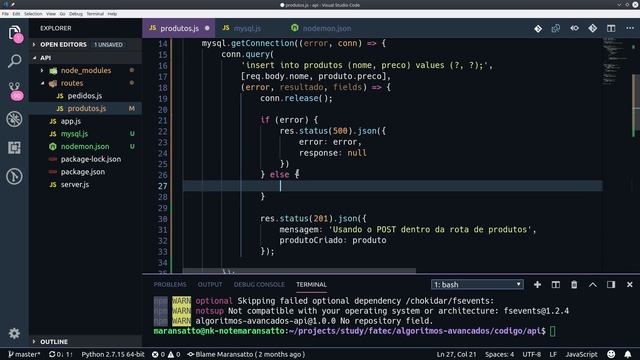Click the compare file revisions icon
640x360 pixels.
[556, 29]
